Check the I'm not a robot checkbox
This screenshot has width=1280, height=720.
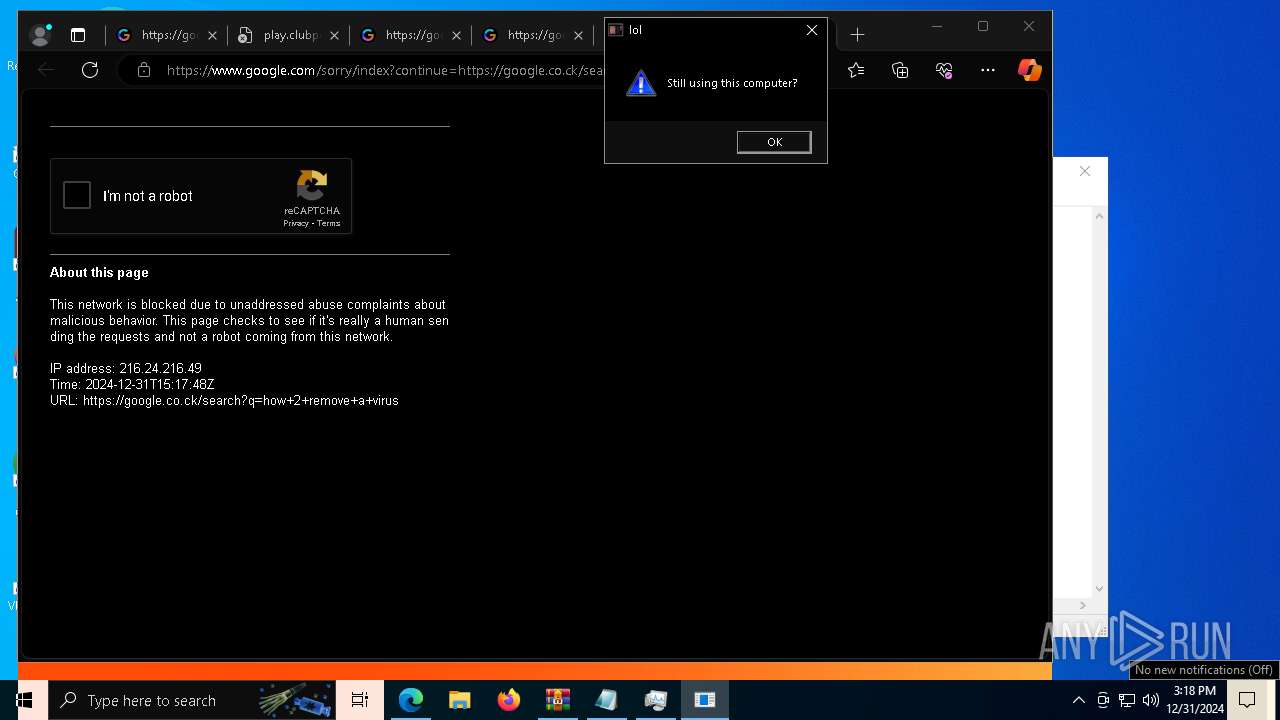(77, 195)
